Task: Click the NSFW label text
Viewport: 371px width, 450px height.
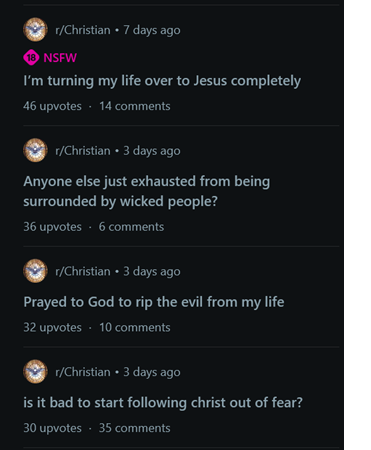Action: [60, 58]
